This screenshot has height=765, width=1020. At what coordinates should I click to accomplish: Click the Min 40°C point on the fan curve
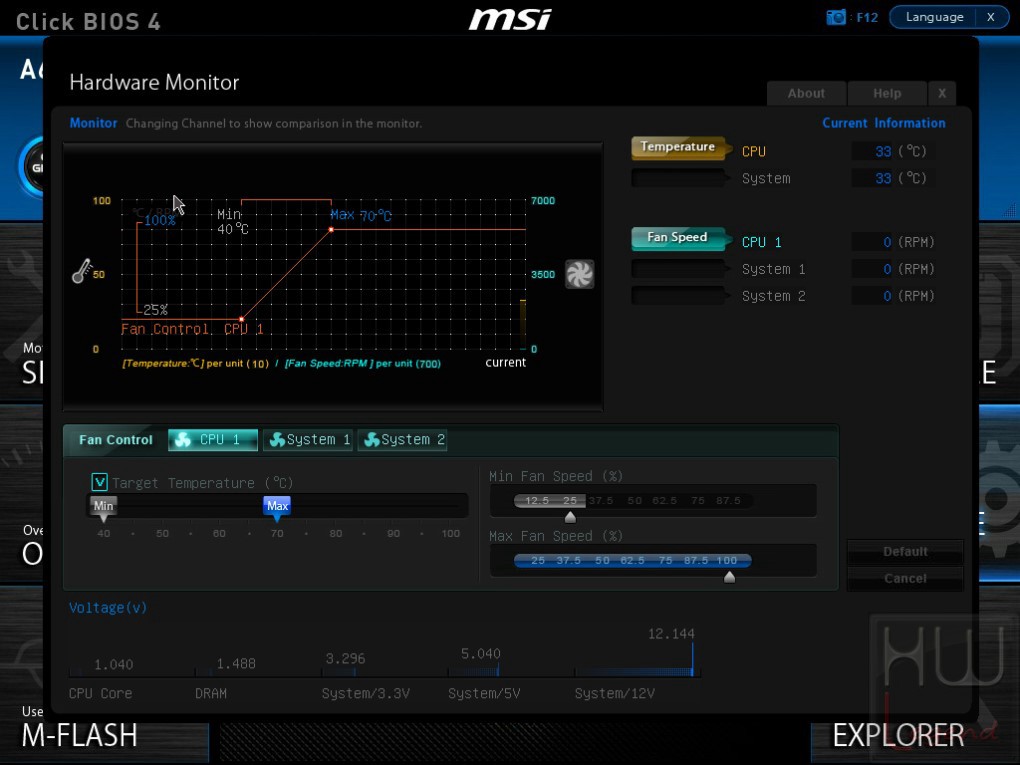pos(241,319)
